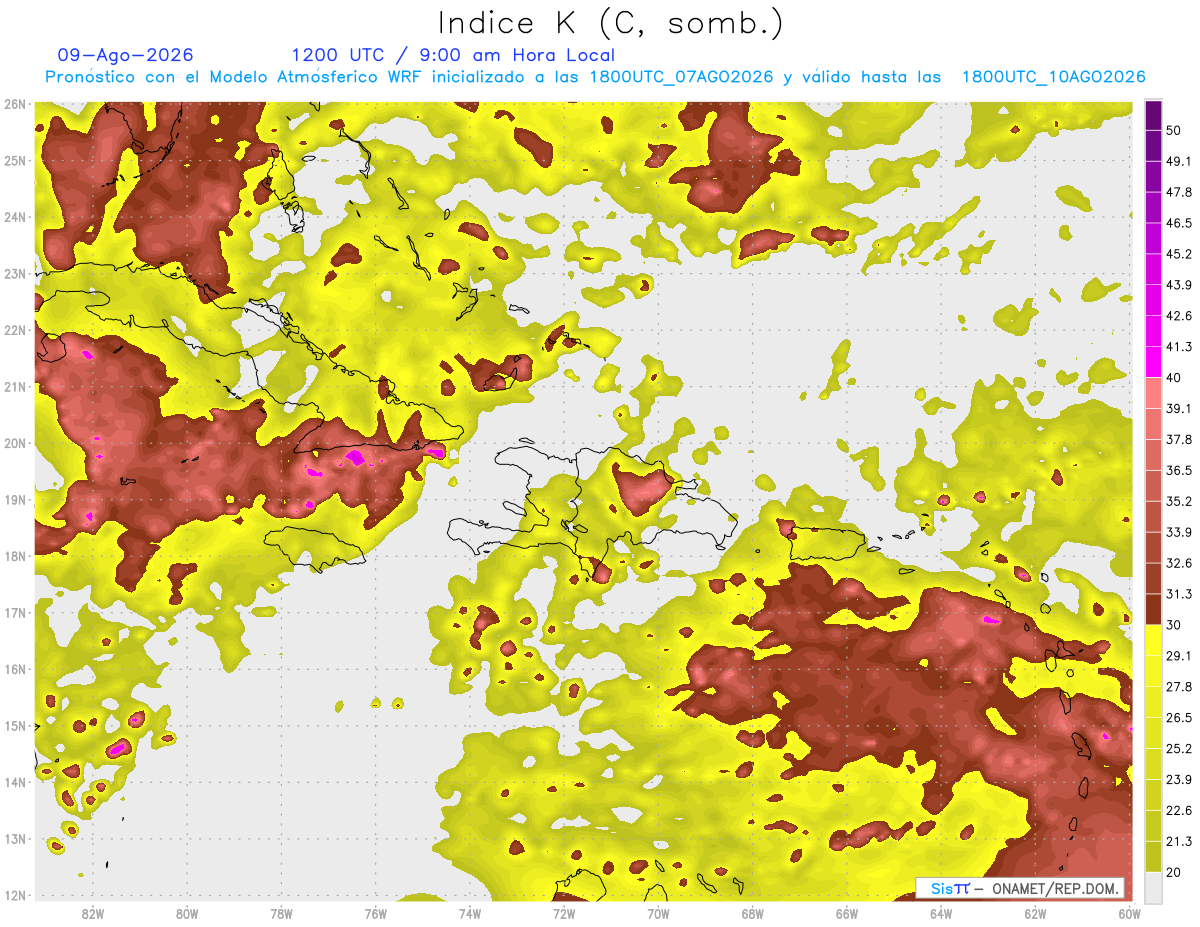Click the colorbar value '32.6'
This screenshot has height=927, width=1200.
pos(1179,563)
